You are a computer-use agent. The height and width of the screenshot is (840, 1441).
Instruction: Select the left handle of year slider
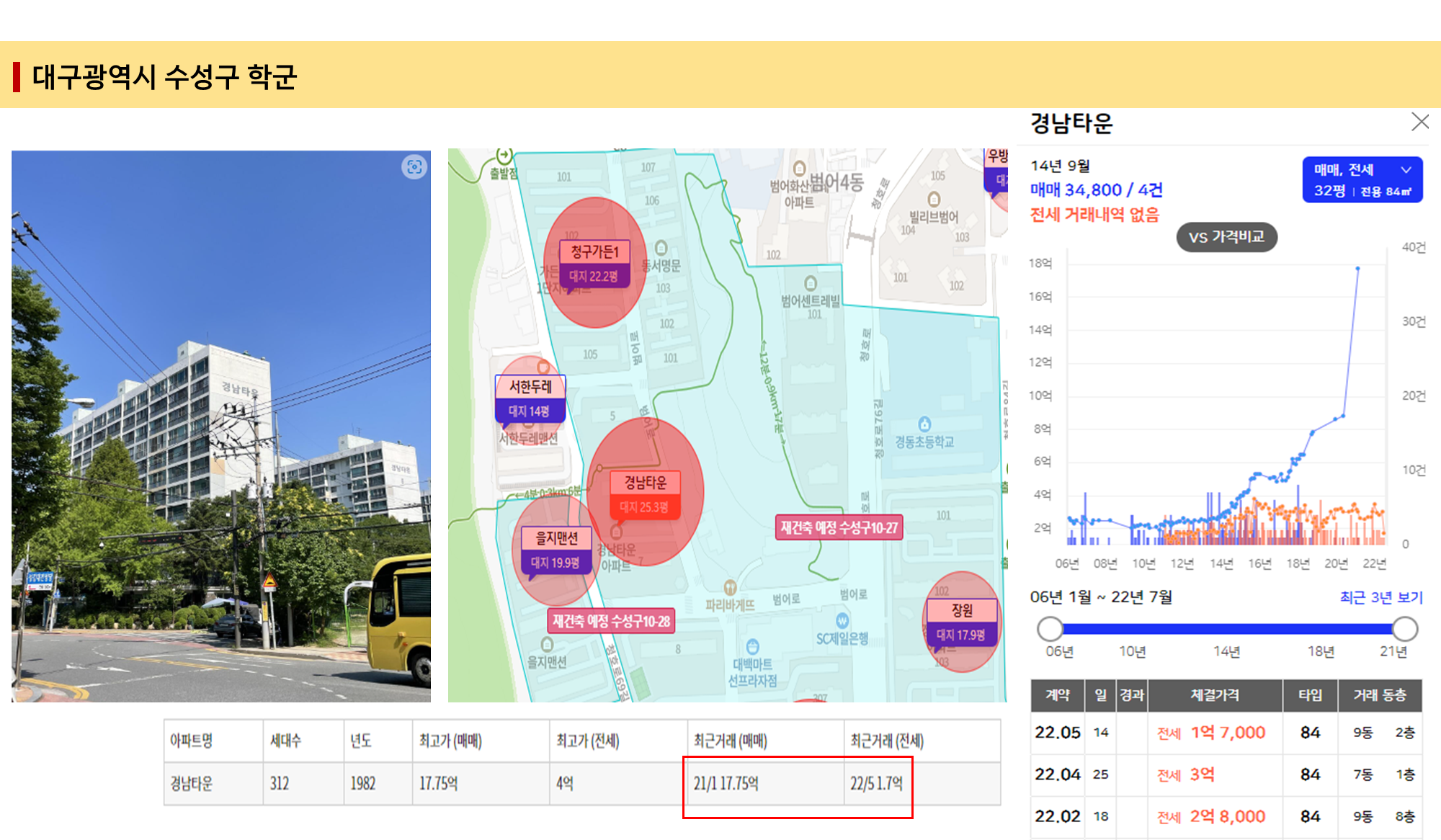tap(1050, 629)
